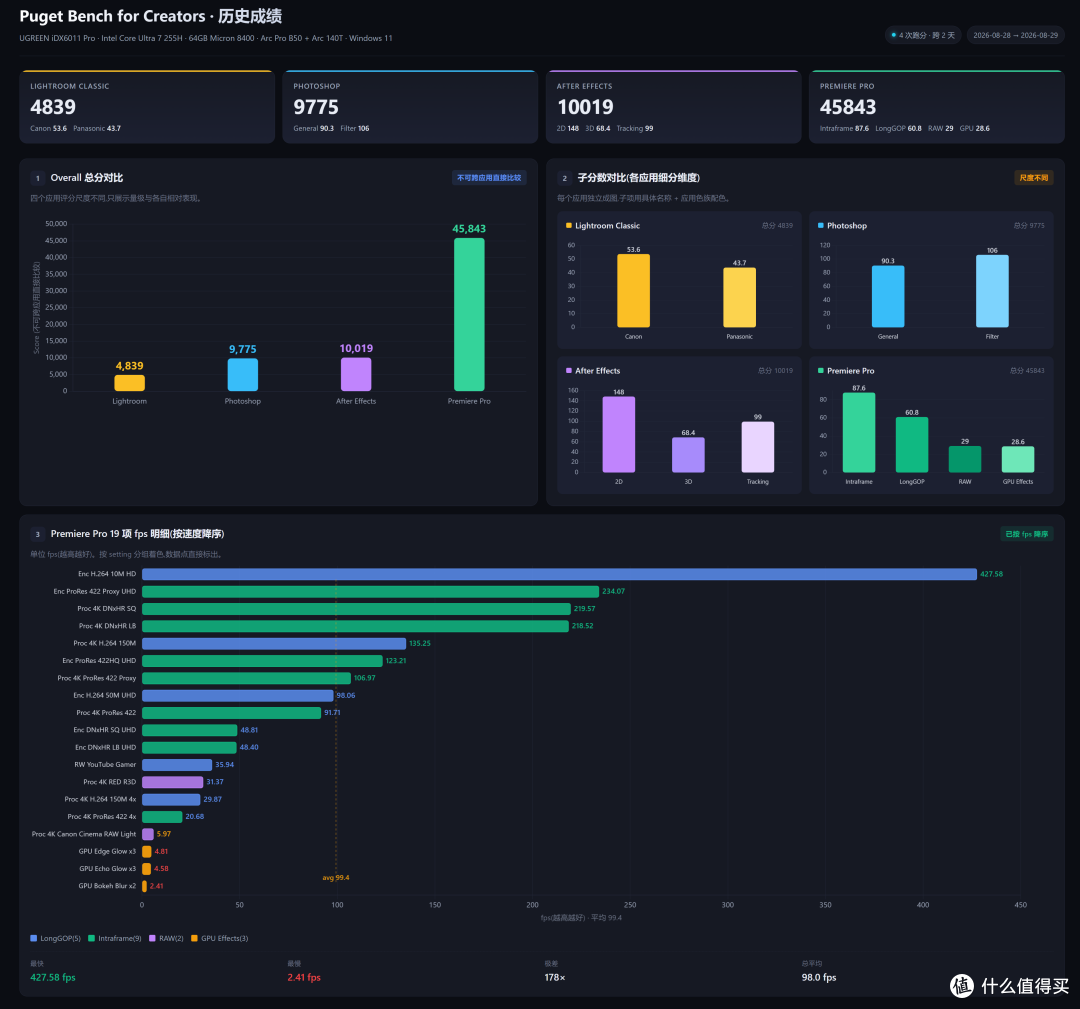The height and width of the screenshot is (1009, 1080).
Task: Click the '178×' range value
Action: (x=554, y=977)
